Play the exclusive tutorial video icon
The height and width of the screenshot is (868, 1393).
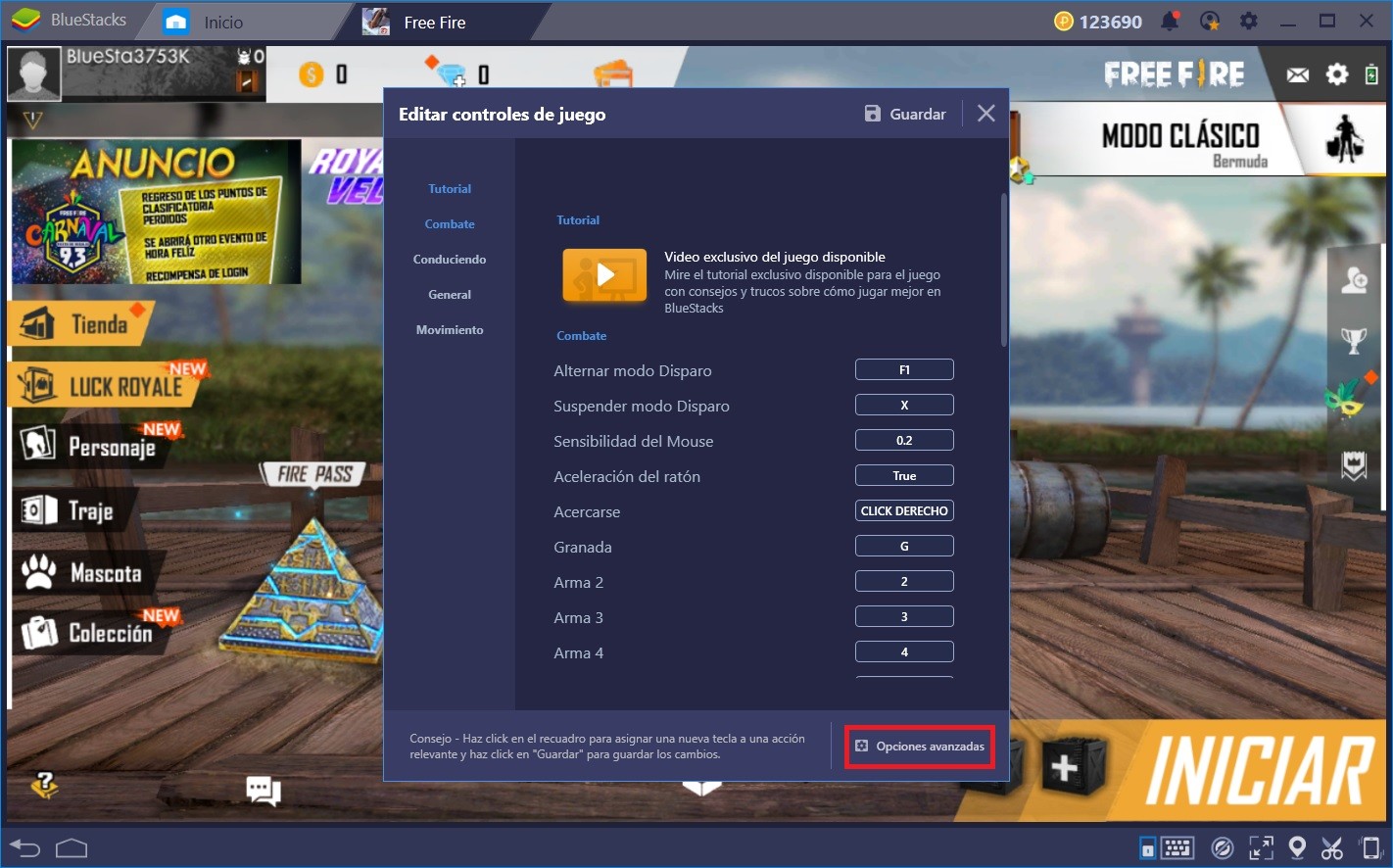point(604,275)
